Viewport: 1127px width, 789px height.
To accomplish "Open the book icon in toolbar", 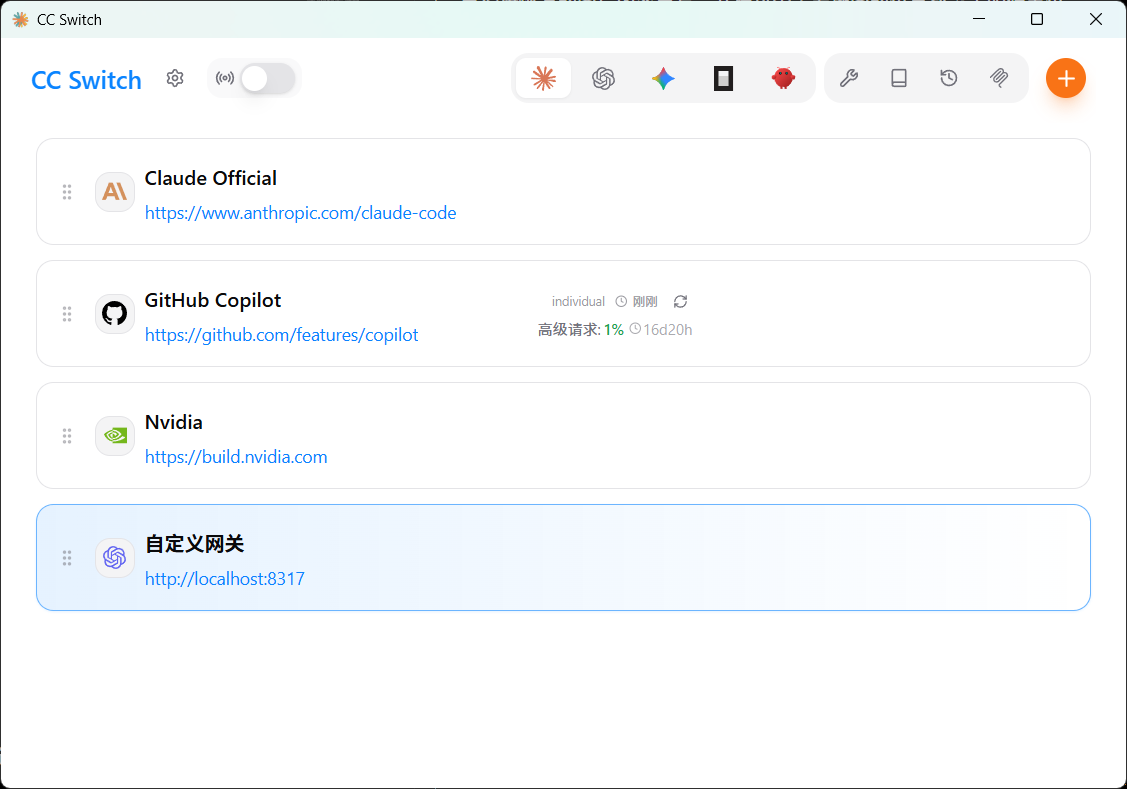I will [x=899, y=78].
